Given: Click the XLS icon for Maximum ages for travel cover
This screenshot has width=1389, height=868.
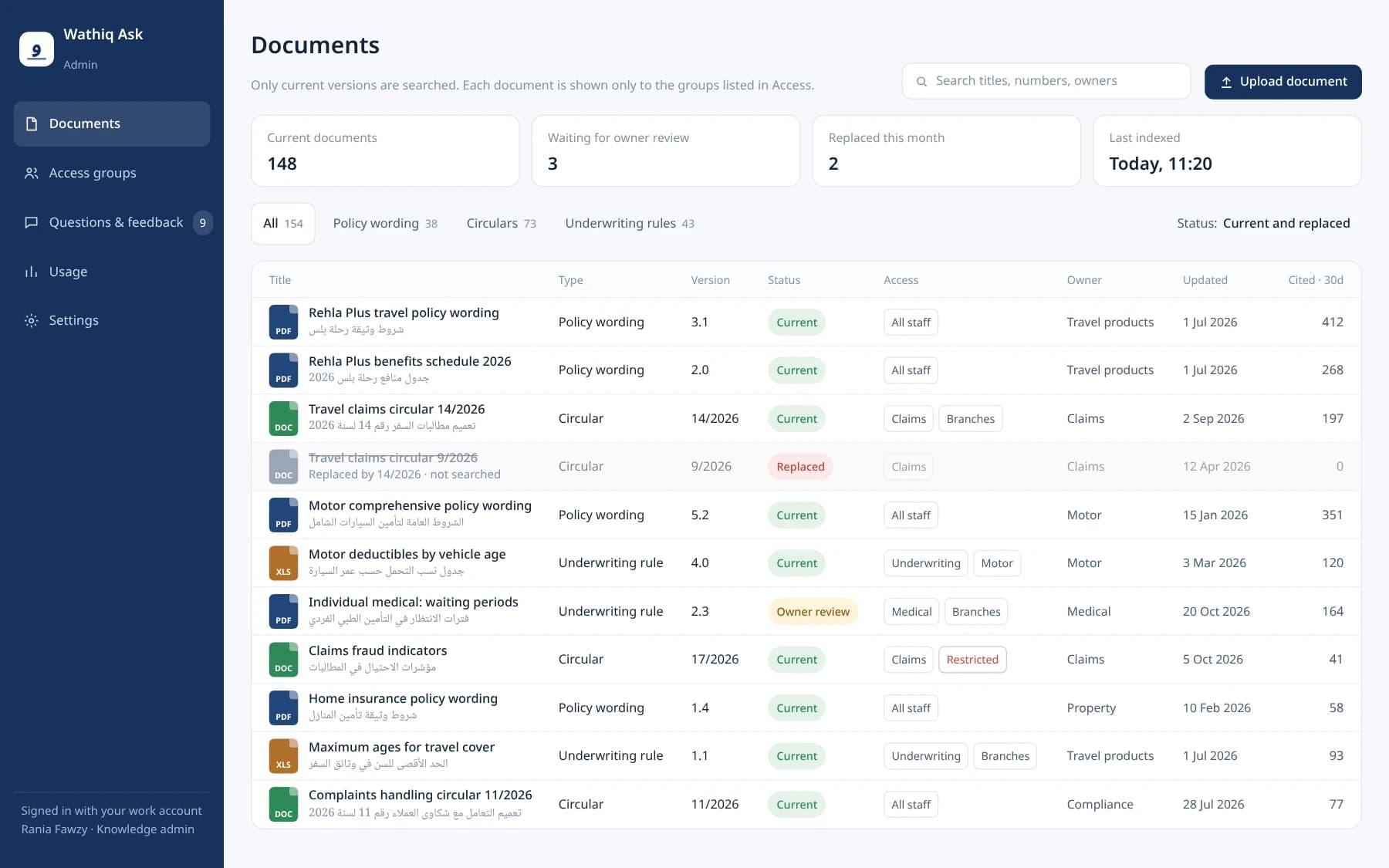Looking at the screenshot, I should tap(283, 756).
